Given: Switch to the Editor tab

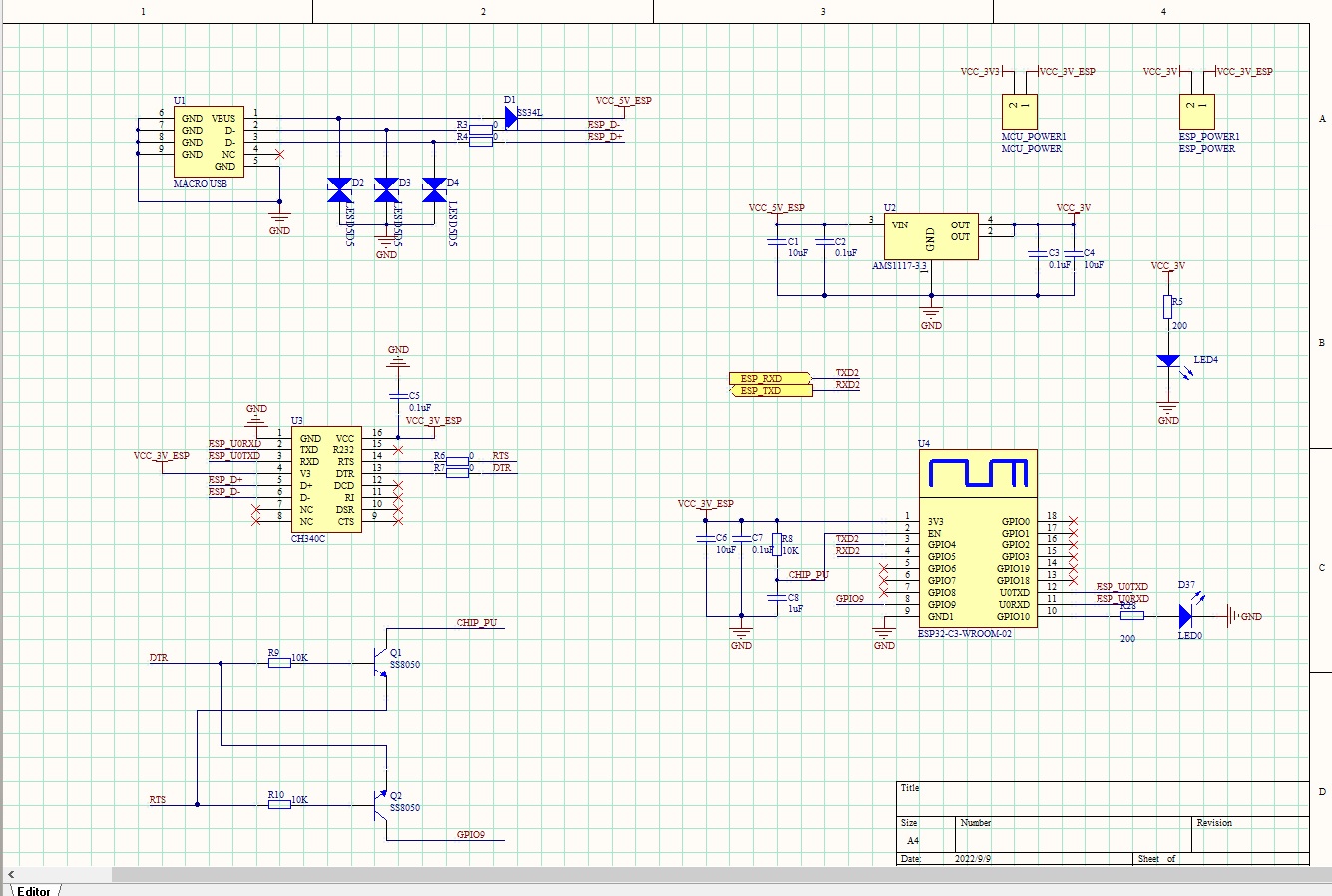Looking at the screenshot, I should (x=33, y=890).
